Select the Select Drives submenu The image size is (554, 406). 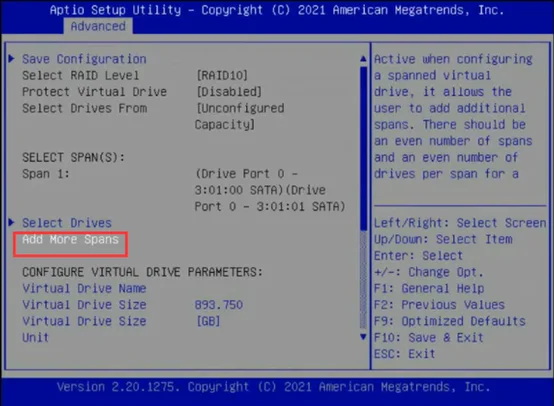[67, 223]
